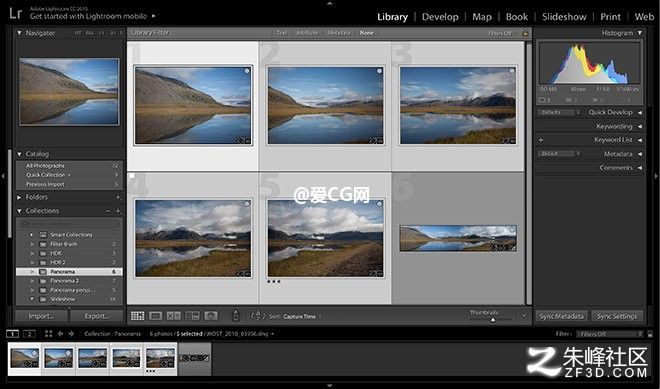Click the Import button

[x=41, y=316]
